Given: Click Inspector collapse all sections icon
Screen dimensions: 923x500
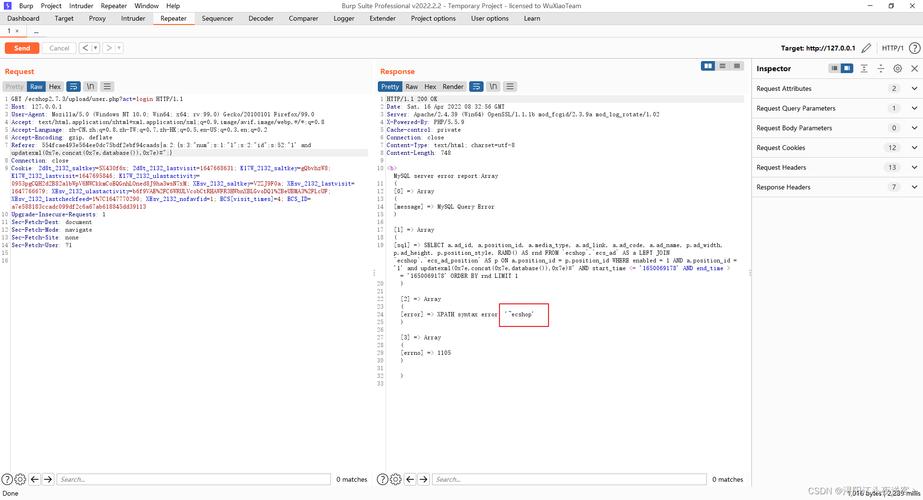Looking at the screenshot, I should (x=881, y=68).
